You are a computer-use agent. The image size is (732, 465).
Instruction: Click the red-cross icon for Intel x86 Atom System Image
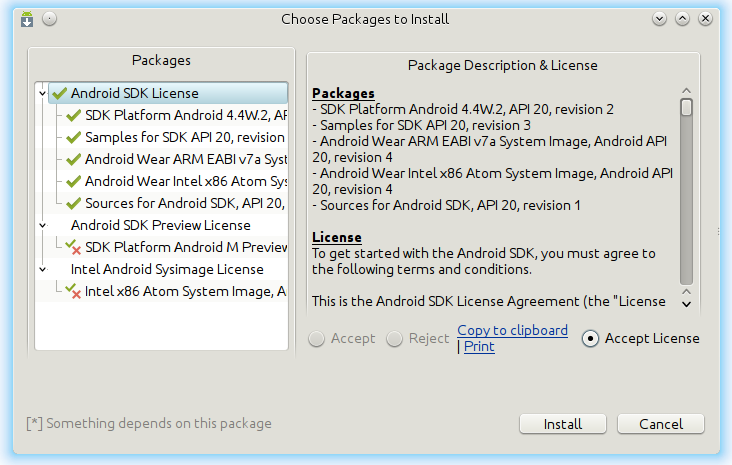[x=74, y=291]
